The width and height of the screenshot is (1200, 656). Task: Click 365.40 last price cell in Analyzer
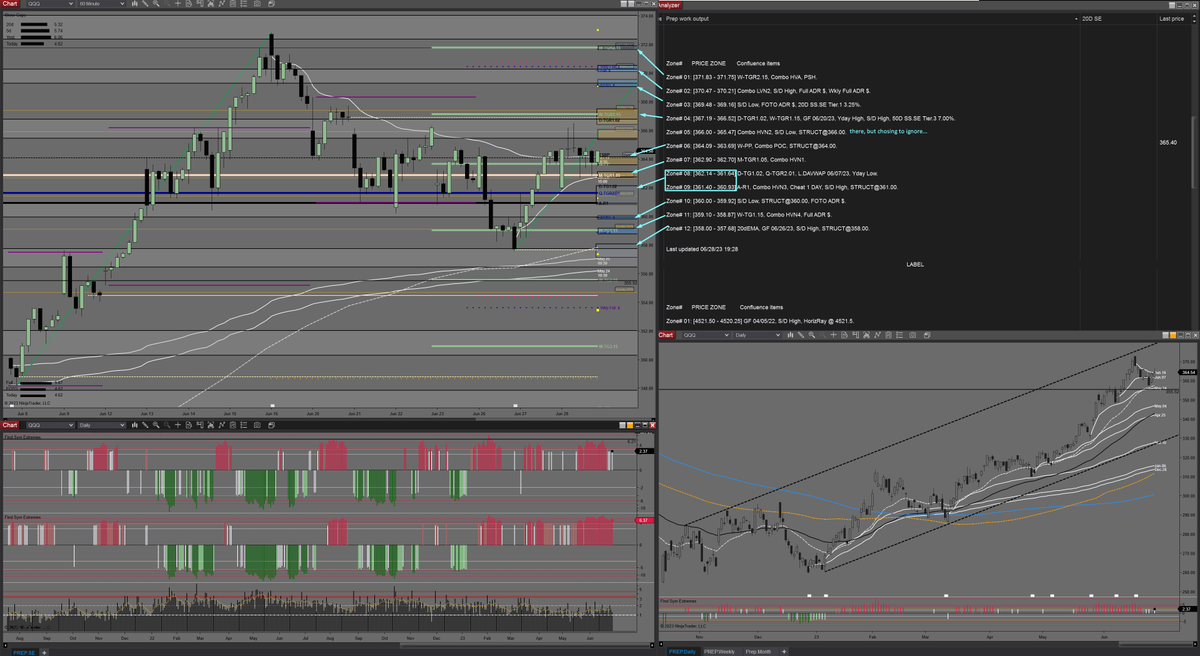pyautogui.click(x=1167, y=143)
